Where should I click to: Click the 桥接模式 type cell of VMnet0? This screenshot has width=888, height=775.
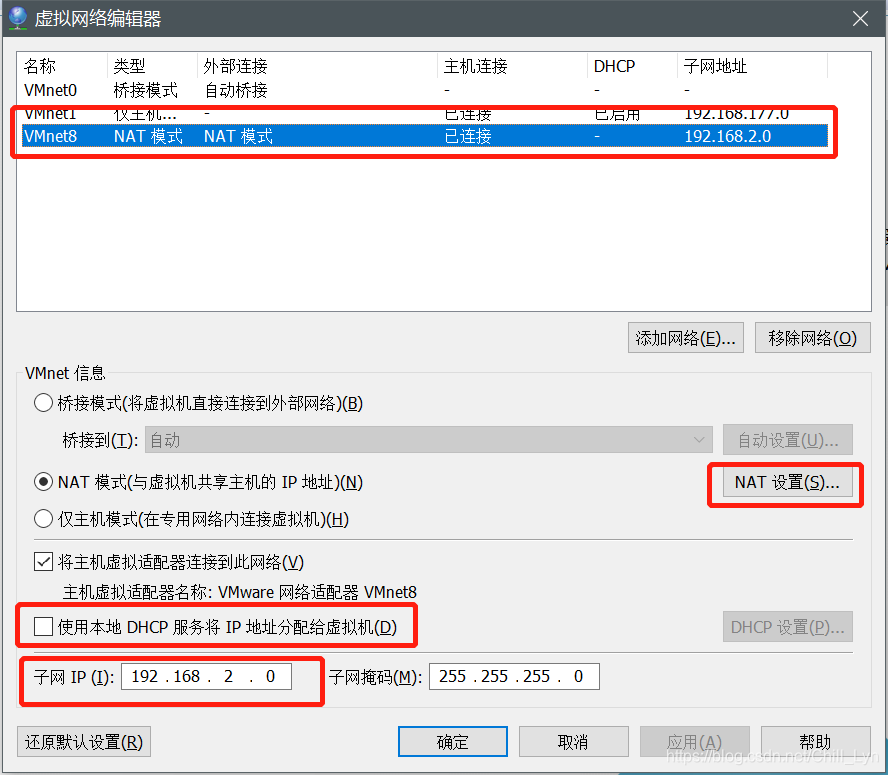[x=146, y=90]
